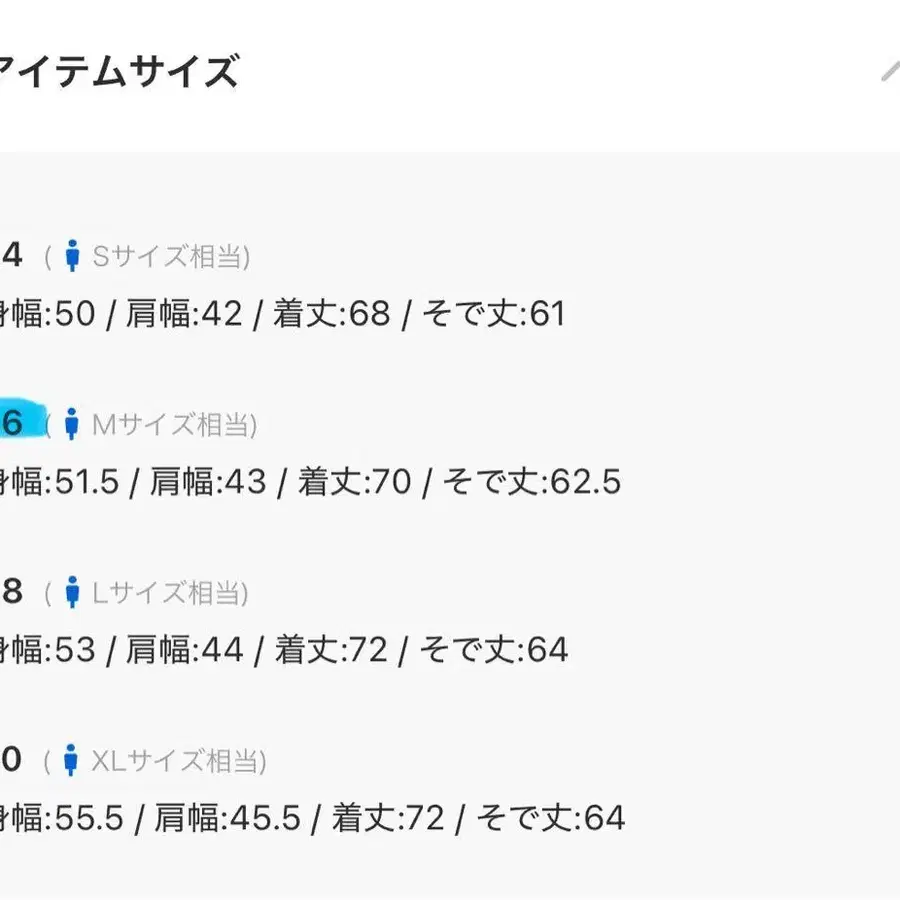Collapse the アイテムサイズ section using the chevron

[890, 72]
